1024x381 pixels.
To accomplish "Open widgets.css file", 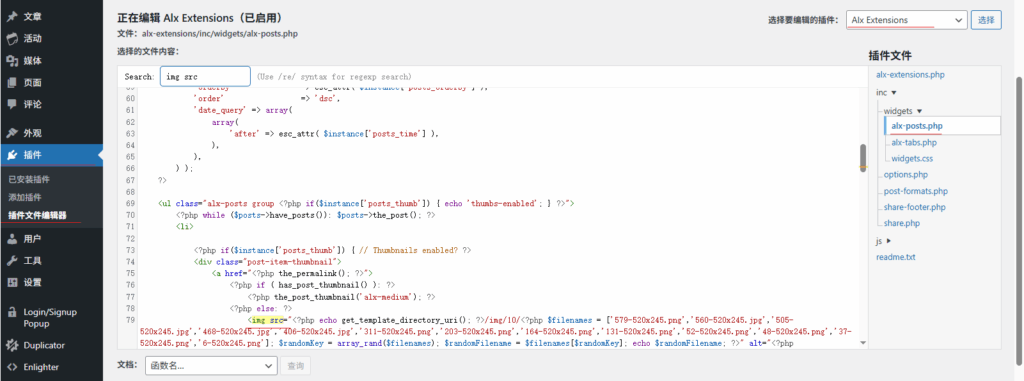I will coord(912,158).
